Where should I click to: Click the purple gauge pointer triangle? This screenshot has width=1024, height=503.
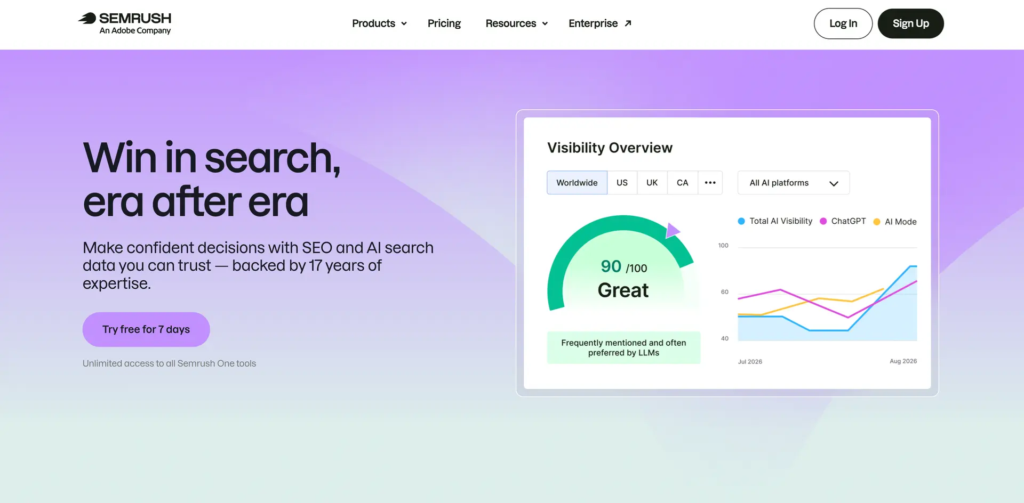click(673, 231)
